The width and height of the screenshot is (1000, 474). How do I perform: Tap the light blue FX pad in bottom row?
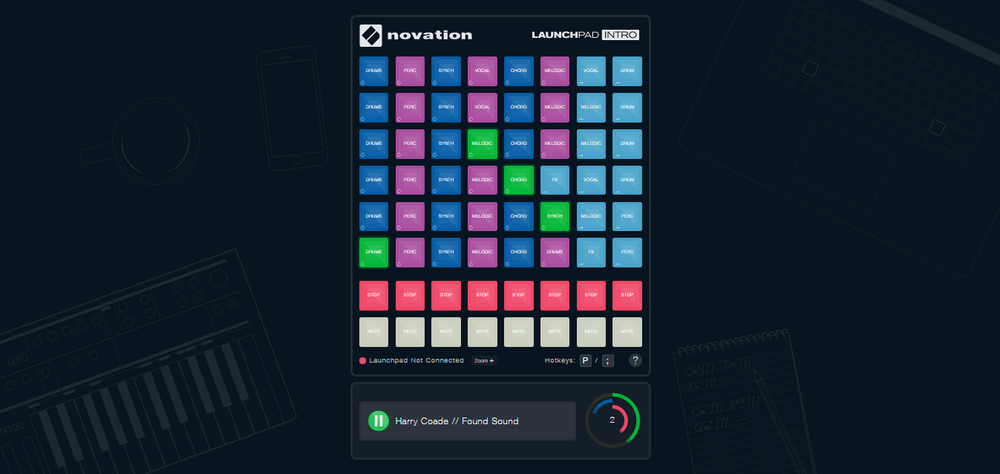(x=591, y=252)
